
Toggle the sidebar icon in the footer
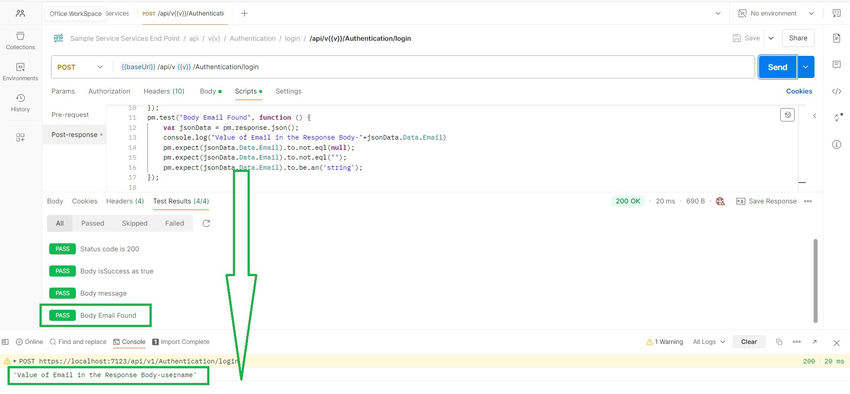pos(5,342)
